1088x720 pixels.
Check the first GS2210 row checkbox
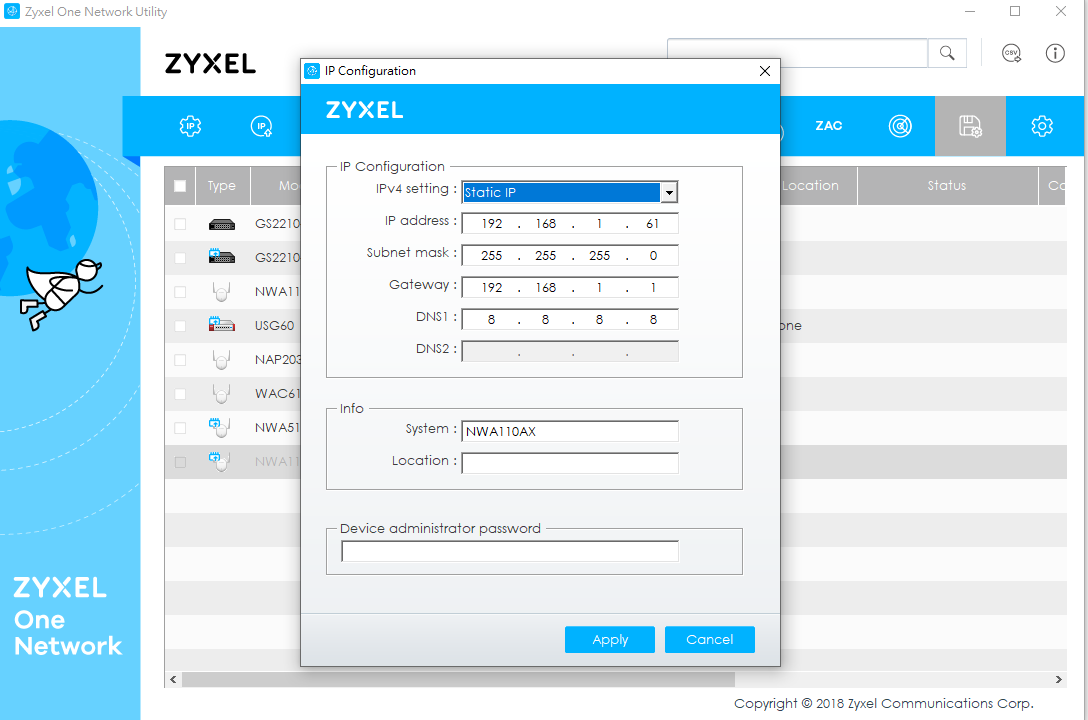coord(180,224)
